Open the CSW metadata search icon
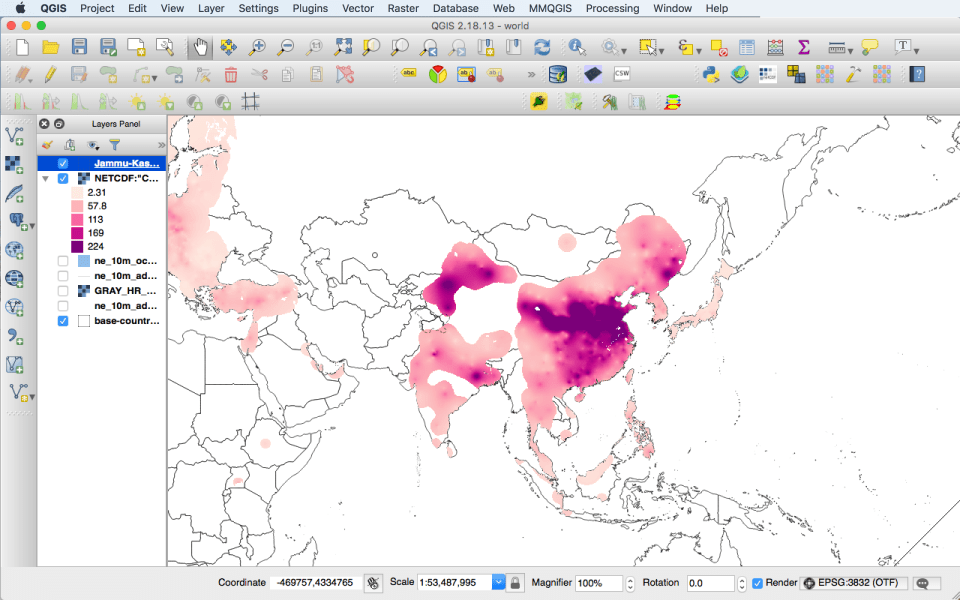 point(621,74)
